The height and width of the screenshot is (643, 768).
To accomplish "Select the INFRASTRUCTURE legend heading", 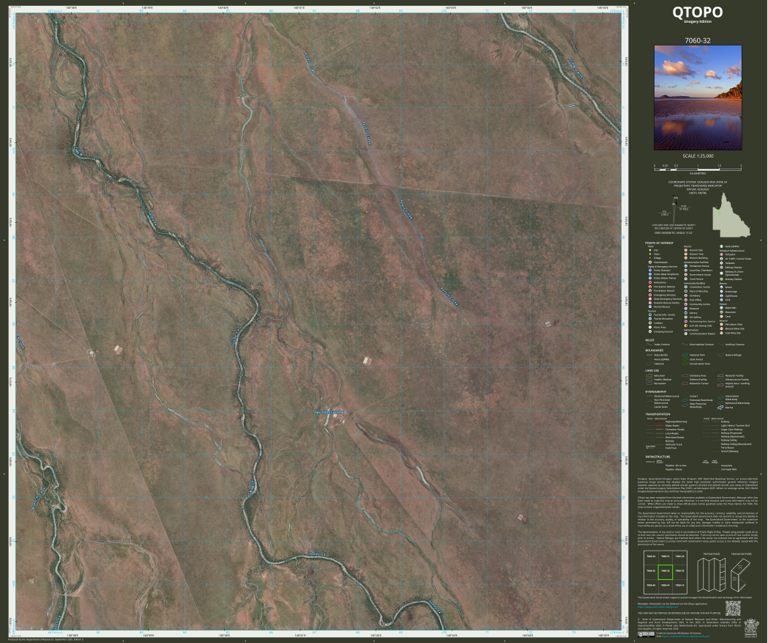I will pos(656,457).
